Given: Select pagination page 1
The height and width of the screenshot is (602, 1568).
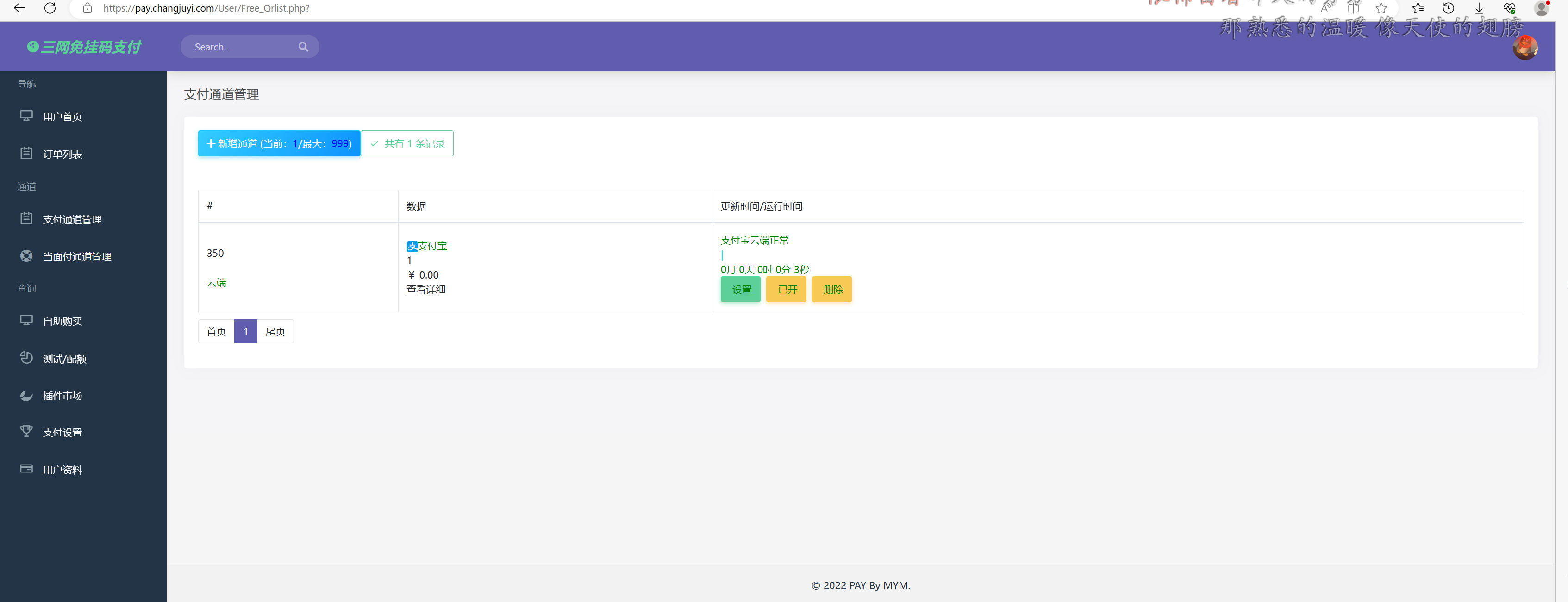Looking at the screenshot, I should coord(245,332).
